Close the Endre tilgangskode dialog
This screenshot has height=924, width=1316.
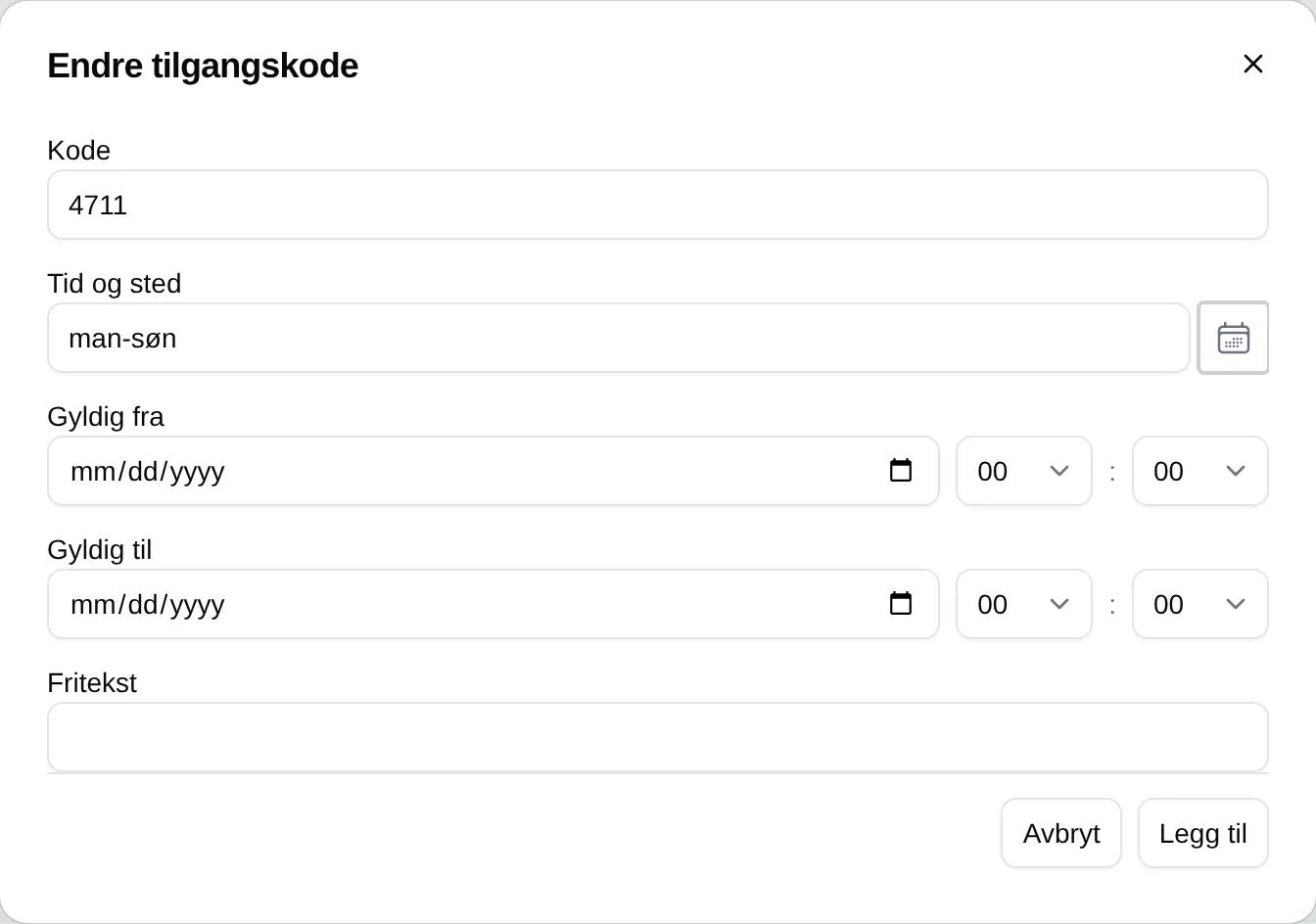(1252, 64)
